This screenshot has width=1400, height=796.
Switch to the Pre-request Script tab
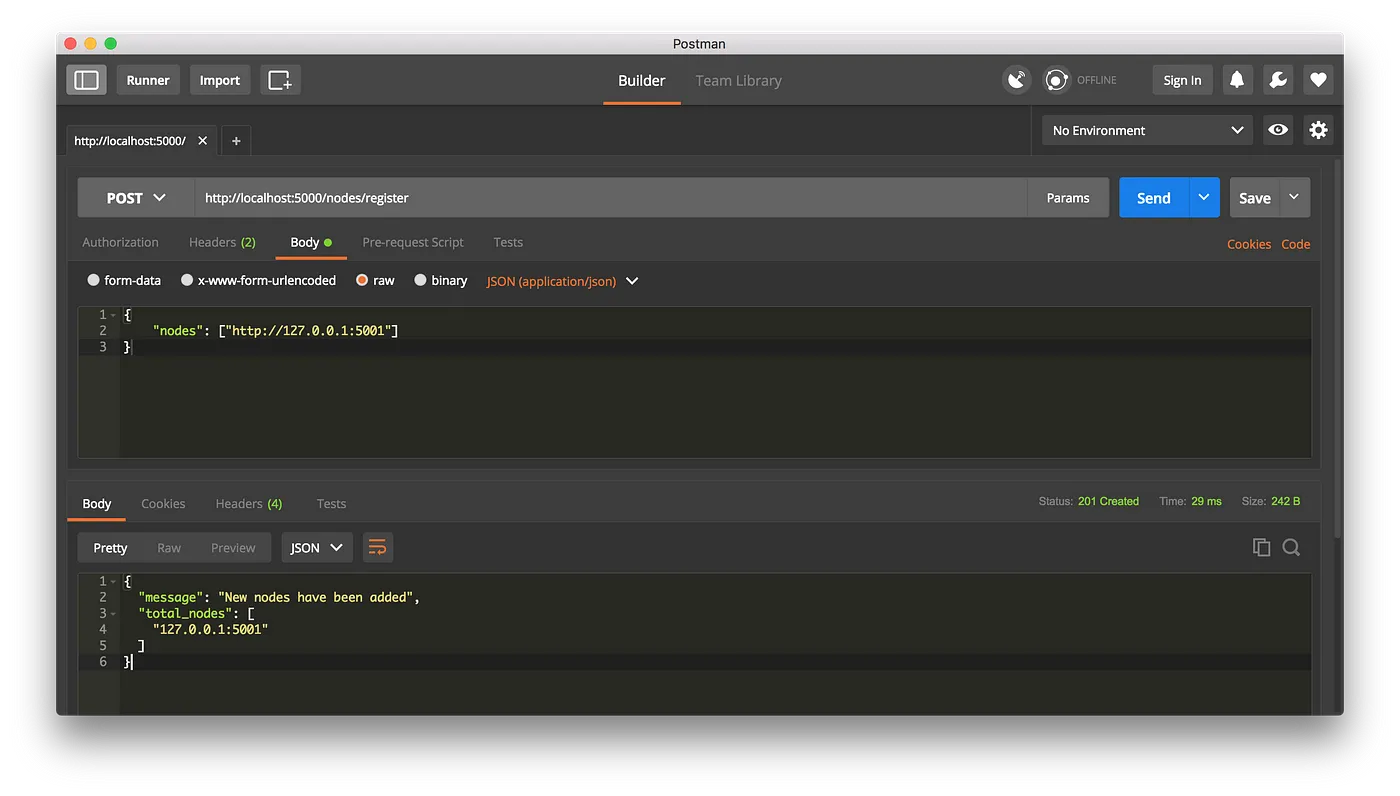413,242
